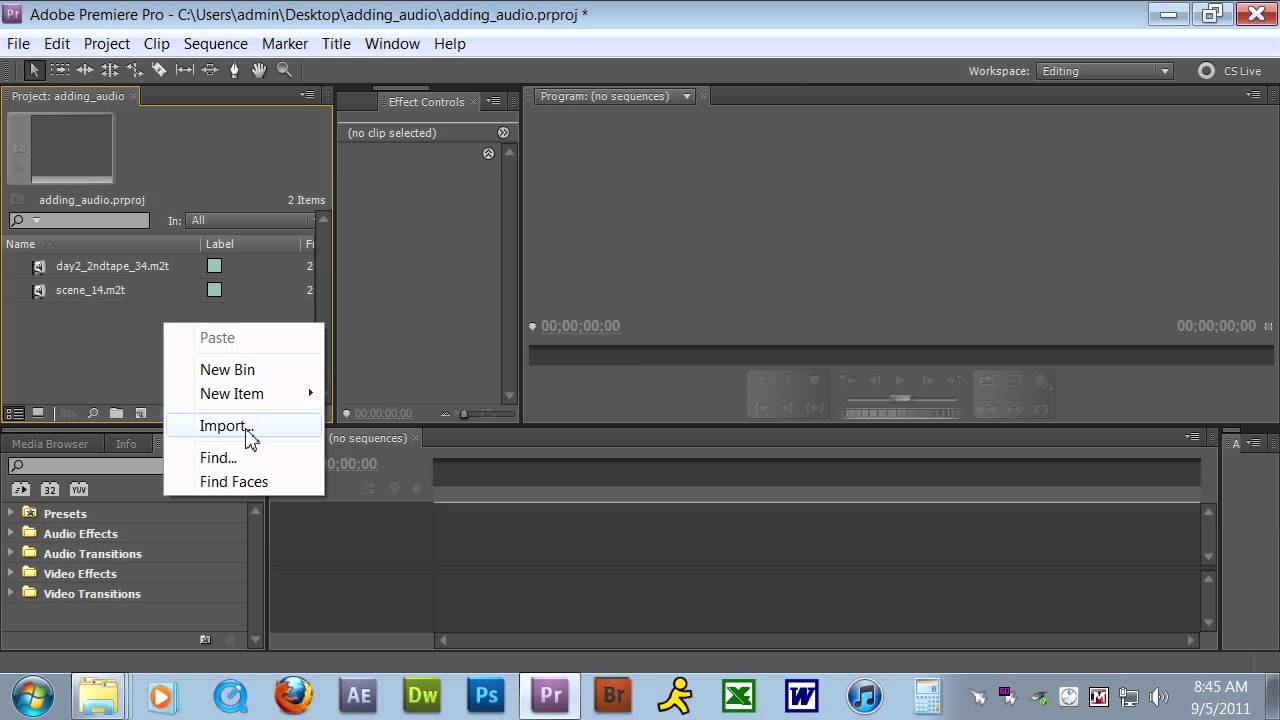The width and height of the screenshot is (1280, 720).
Task: Open Firefox from the taskbar
Action: pyautogui.click(x=294, y=696)
